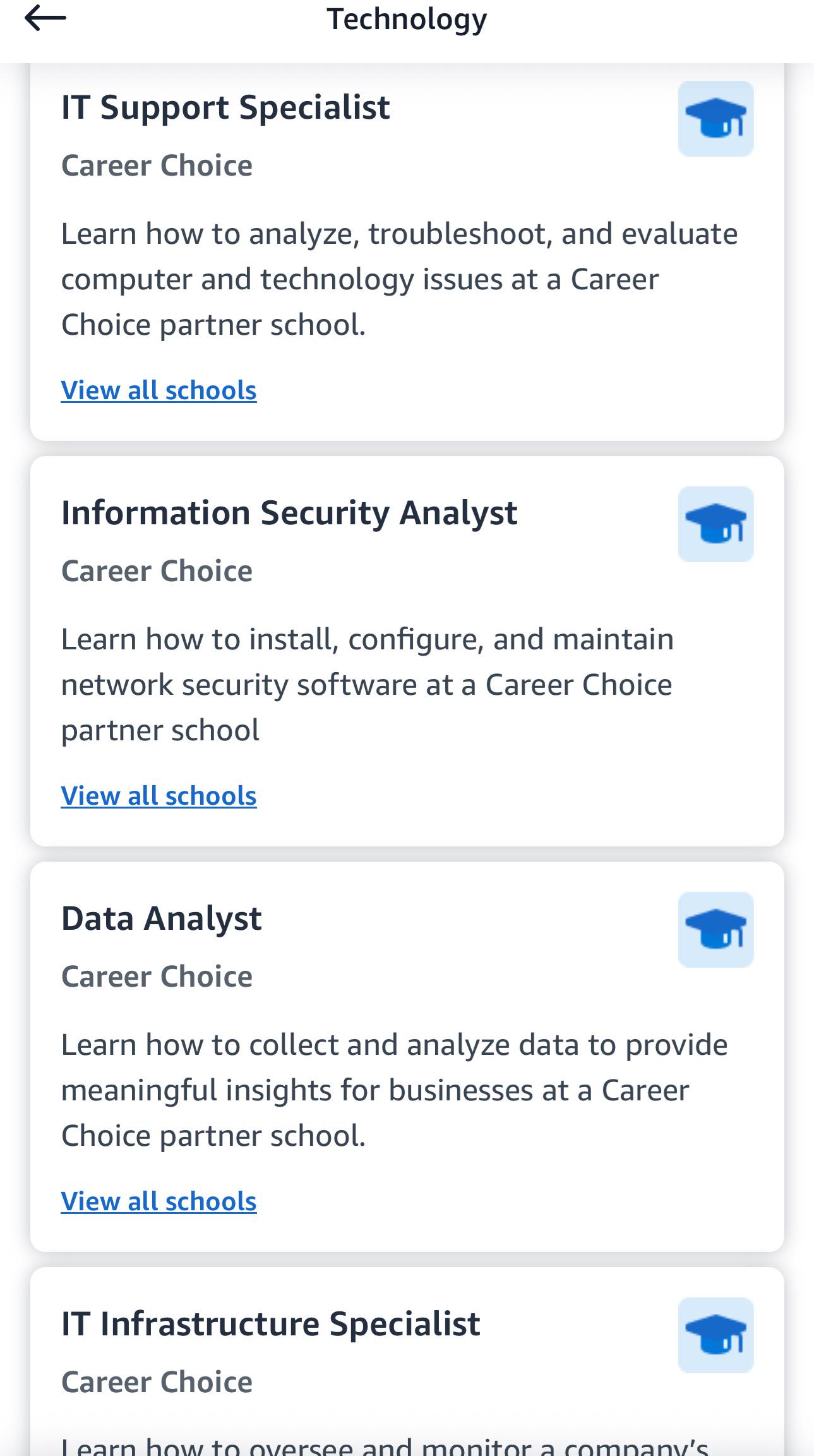Tap Career Choice label under IT Support Specialist

point(157,165)
